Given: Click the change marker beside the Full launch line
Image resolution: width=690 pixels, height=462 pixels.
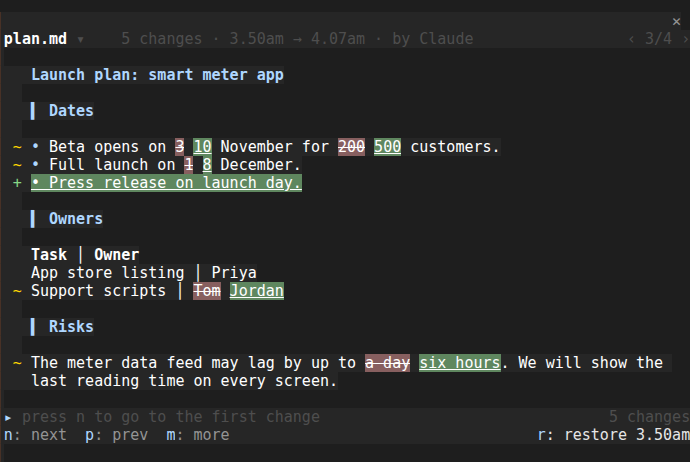Looking at the screenshot, I should [17, 165].
